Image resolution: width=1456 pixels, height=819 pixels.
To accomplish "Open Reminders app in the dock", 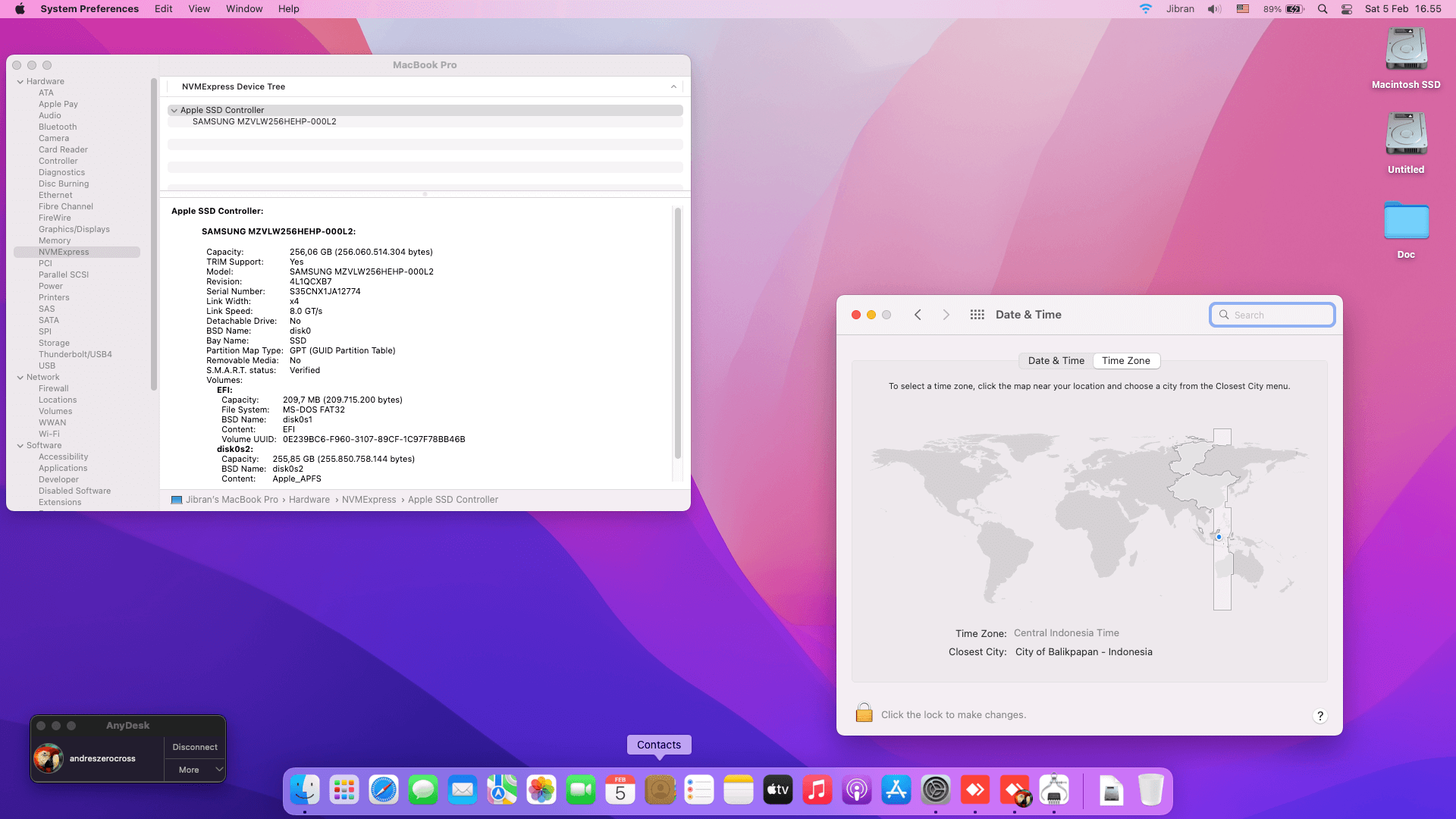I will pos(699,790).
